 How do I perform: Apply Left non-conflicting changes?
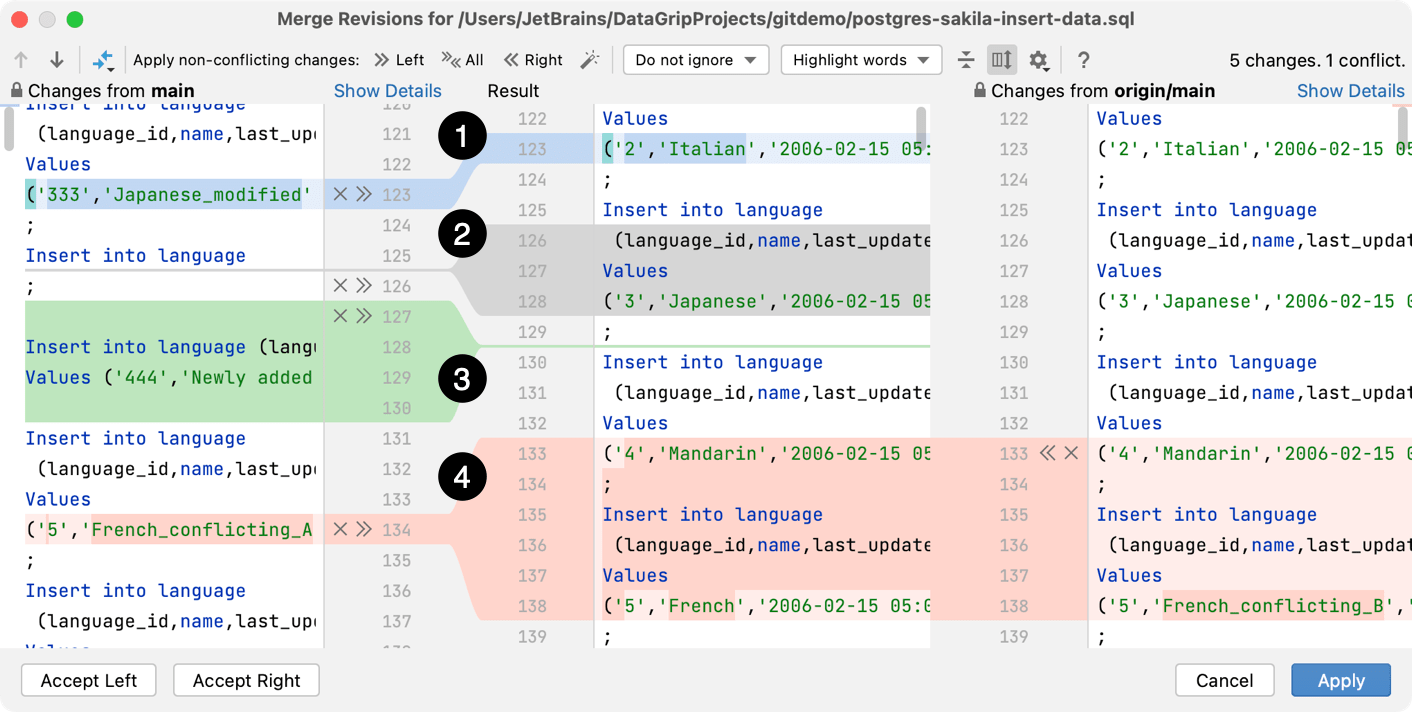tap(399, 59)
